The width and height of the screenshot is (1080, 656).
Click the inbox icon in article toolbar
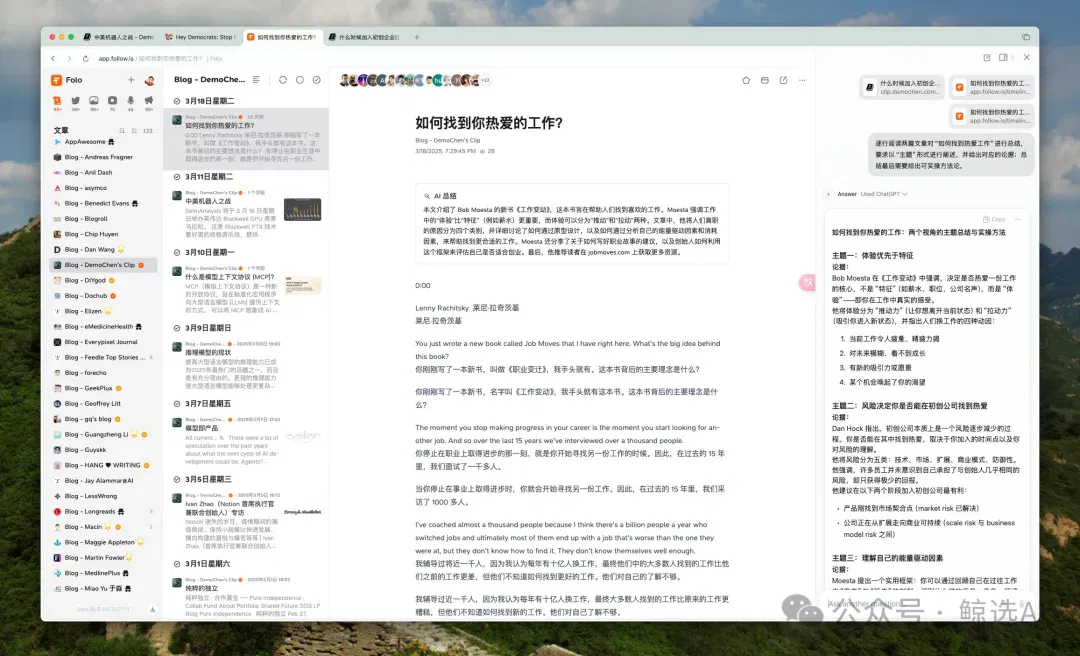765,80
